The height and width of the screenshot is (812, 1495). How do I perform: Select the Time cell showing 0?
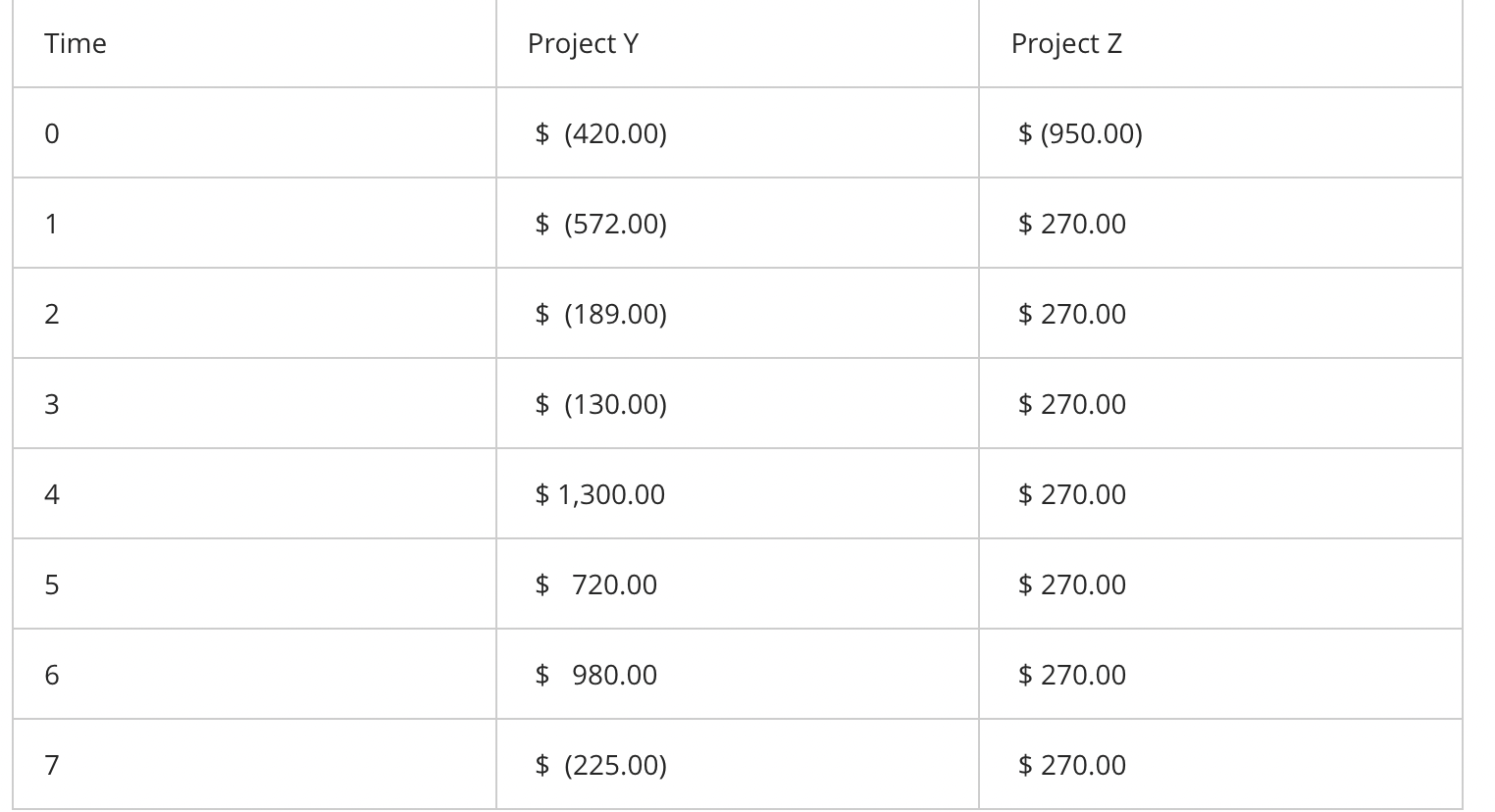(52, 133)
